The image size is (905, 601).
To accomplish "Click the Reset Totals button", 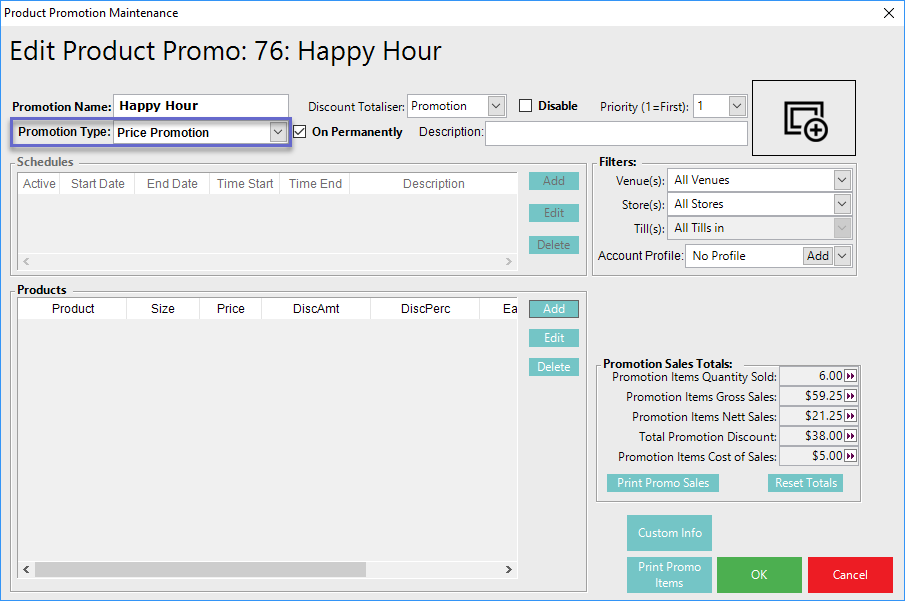I will coord(806,483).
